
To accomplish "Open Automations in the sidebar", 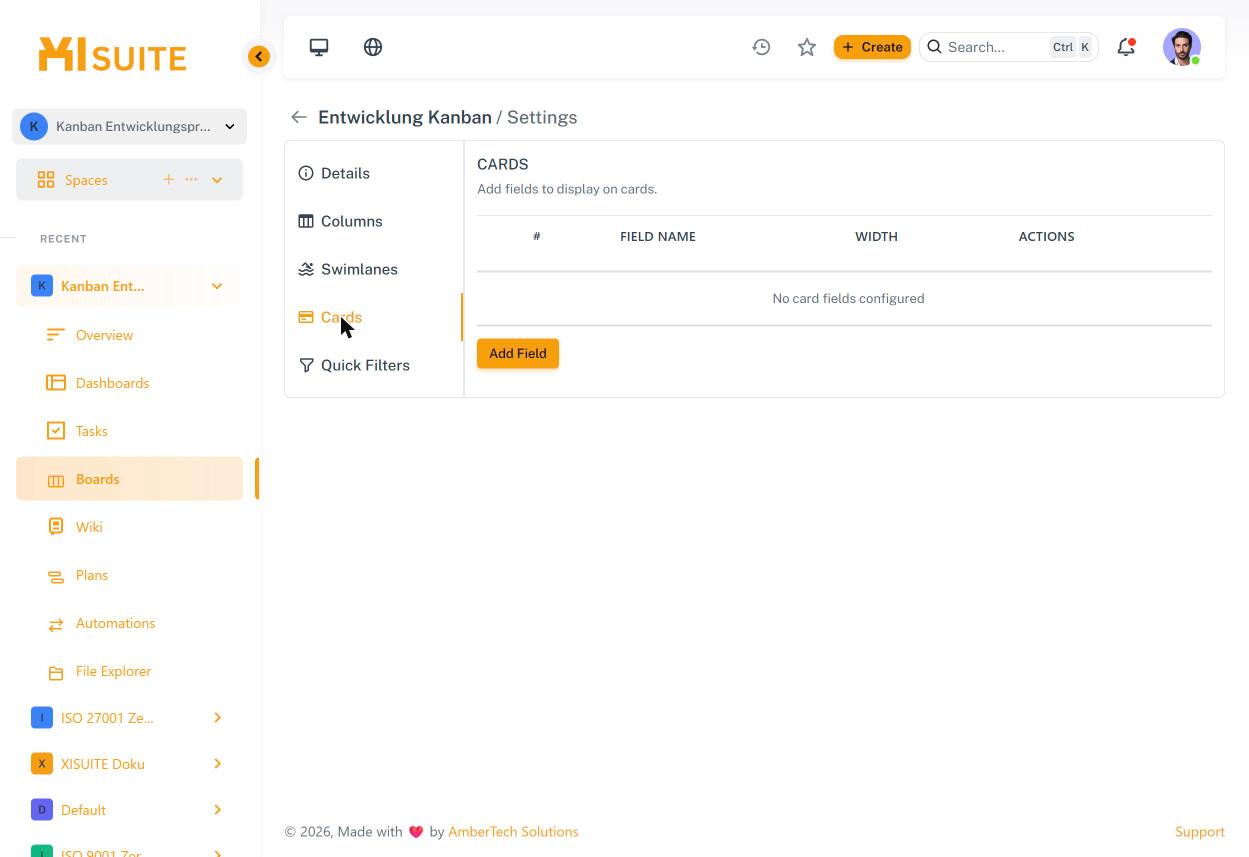I will (x=129, y=623).
